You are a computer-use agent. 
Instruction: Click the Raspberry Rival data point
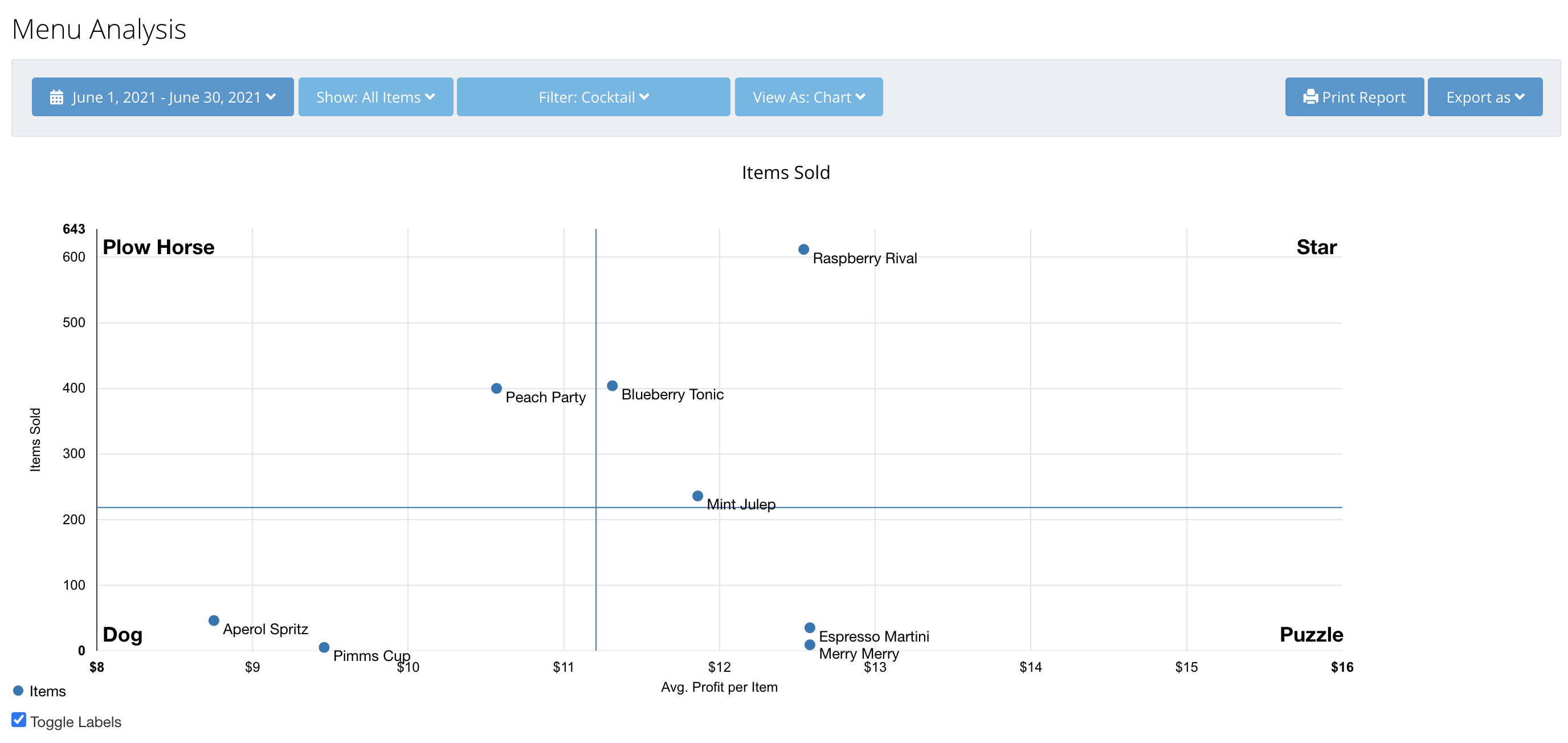point(803,250)
